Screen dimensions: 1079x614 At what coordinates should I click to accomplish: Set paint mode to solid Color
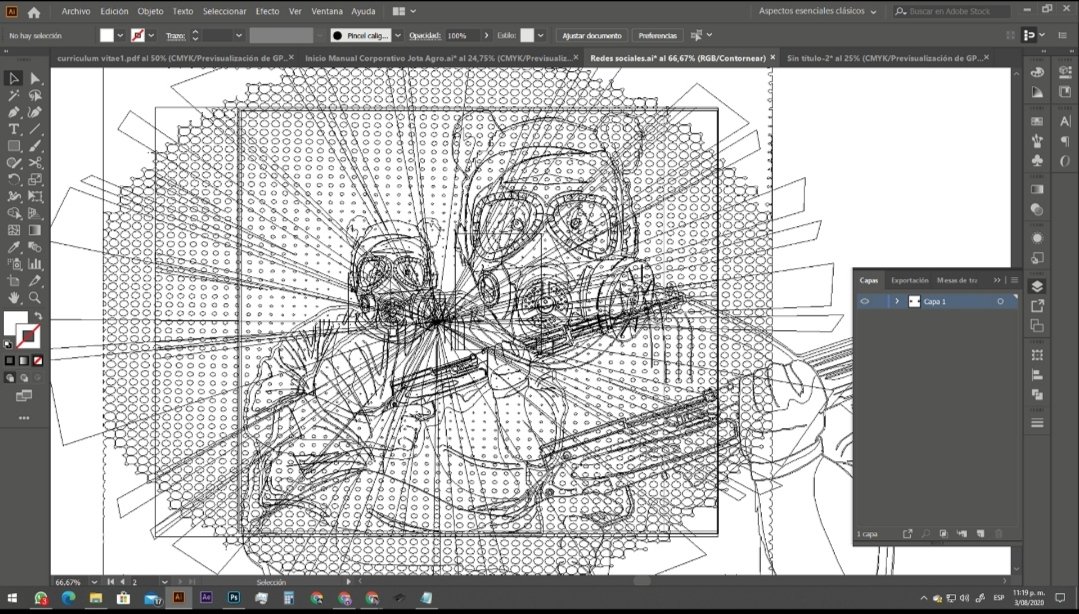click(10, 360)
